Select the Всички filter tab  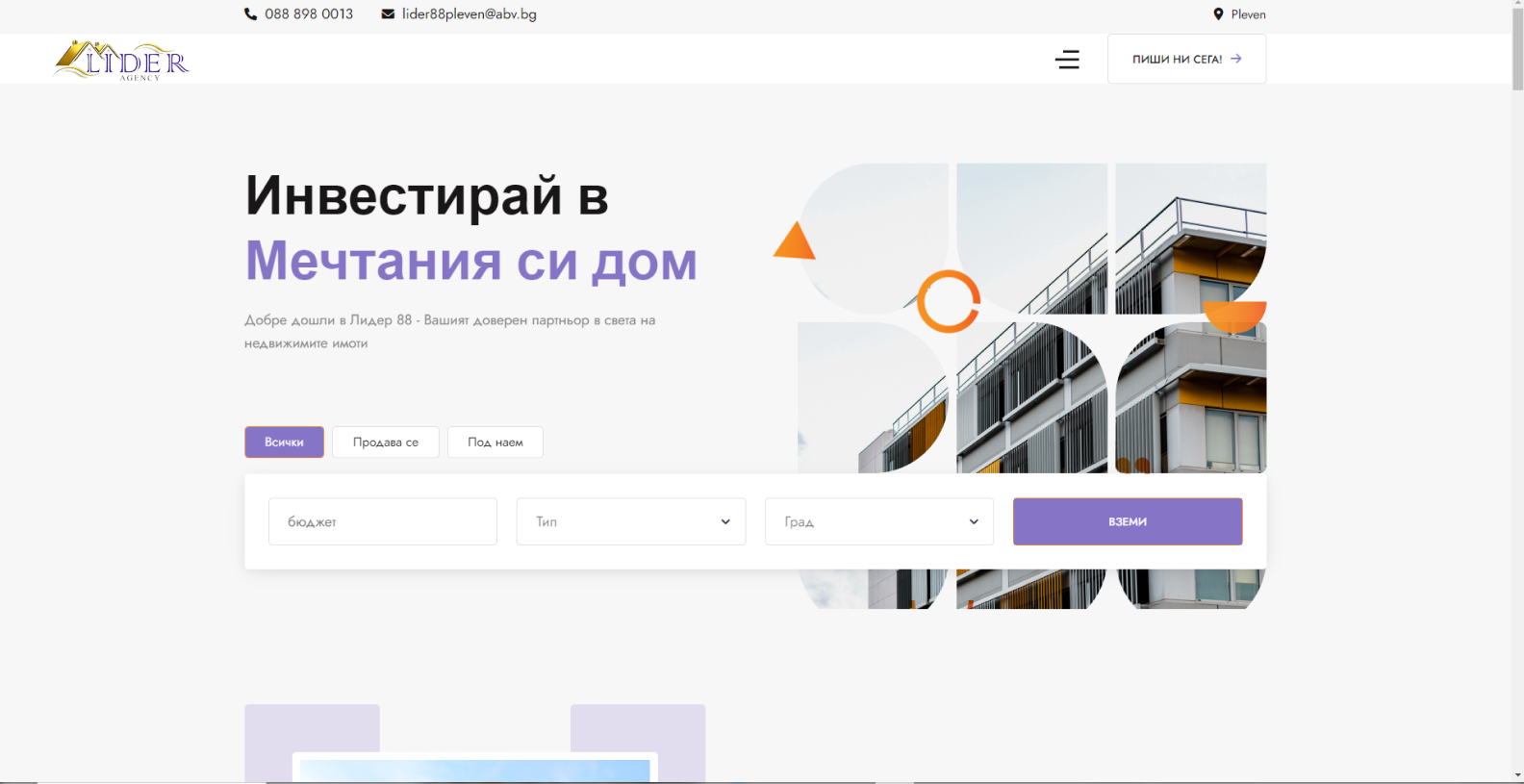[284, 443]
